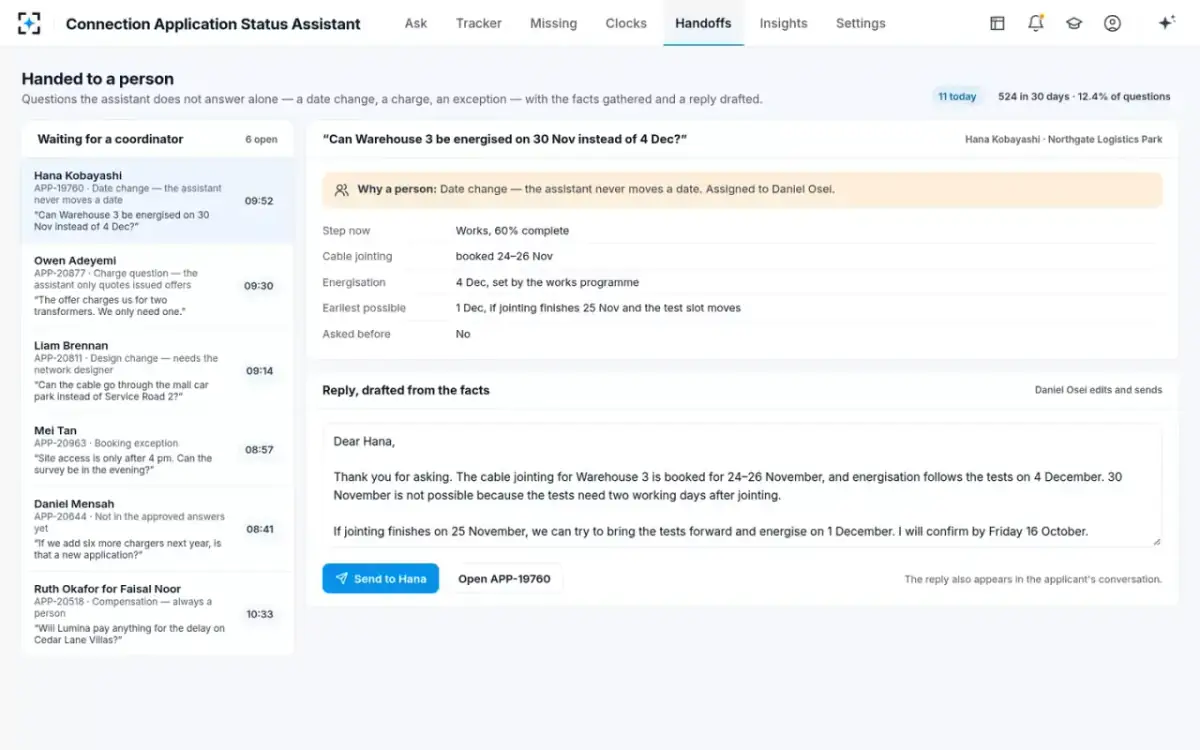Open the Missing tab
The image size is (1200, 750).
pos(553,23)
